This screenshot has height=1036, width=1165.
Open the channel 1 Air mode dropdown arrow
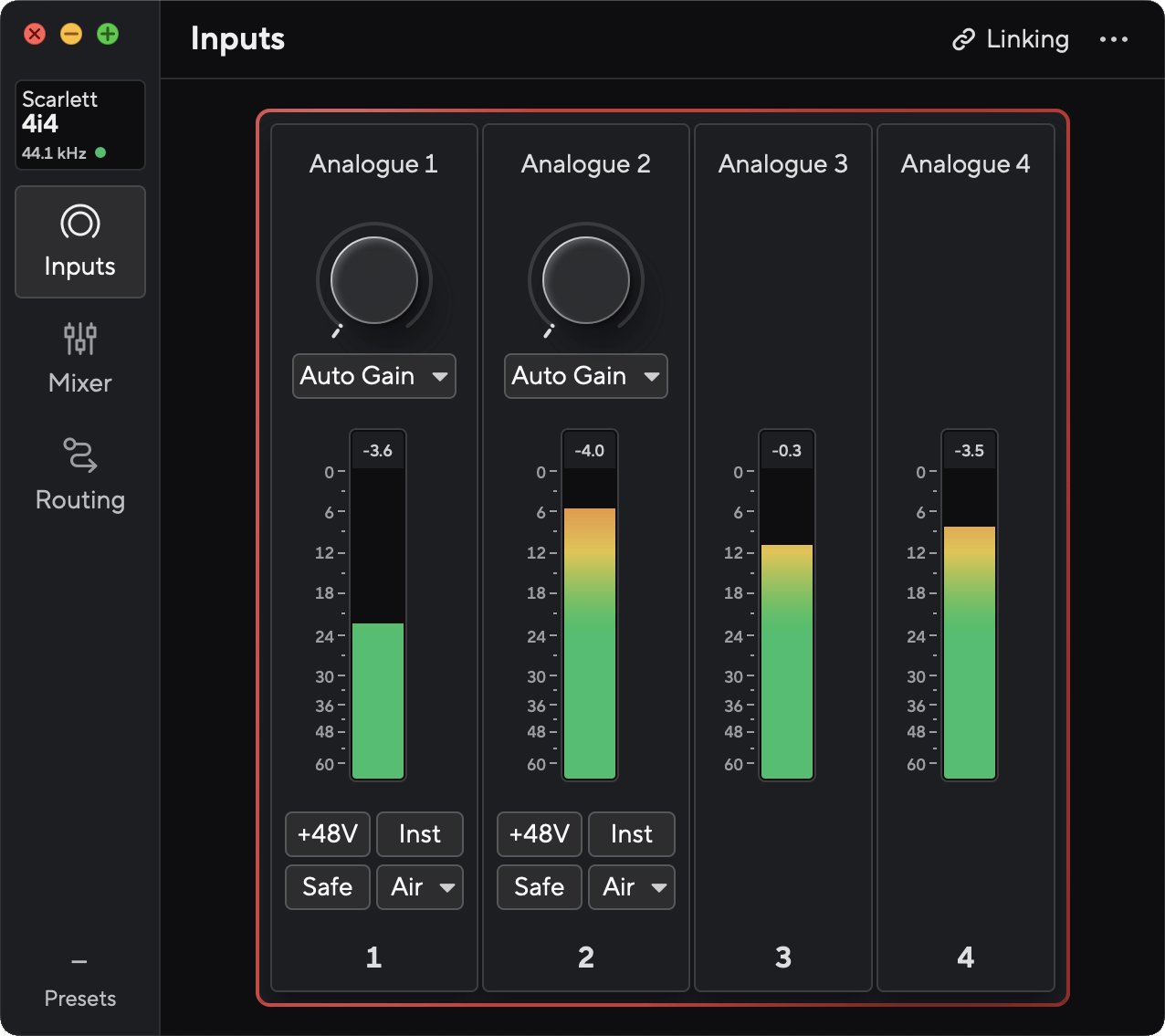[447, 887]
